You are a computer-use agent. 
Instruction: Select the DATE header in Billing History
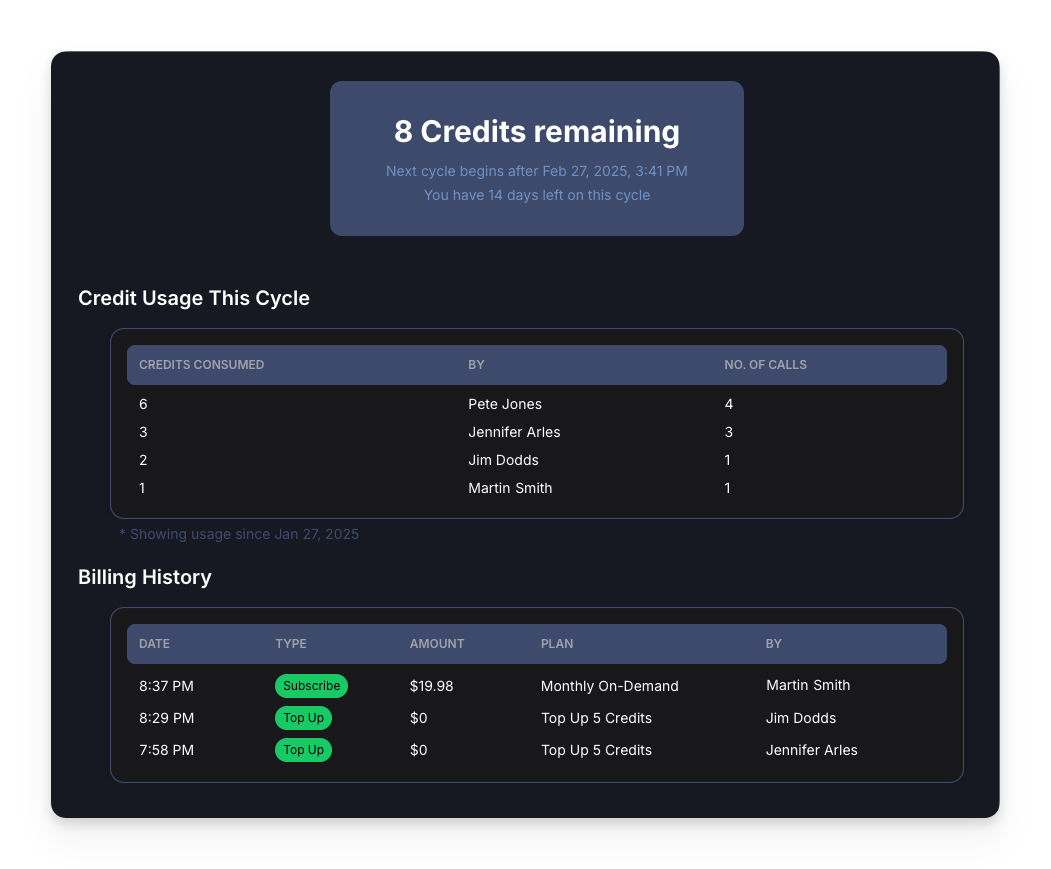[x=154, y=644]
